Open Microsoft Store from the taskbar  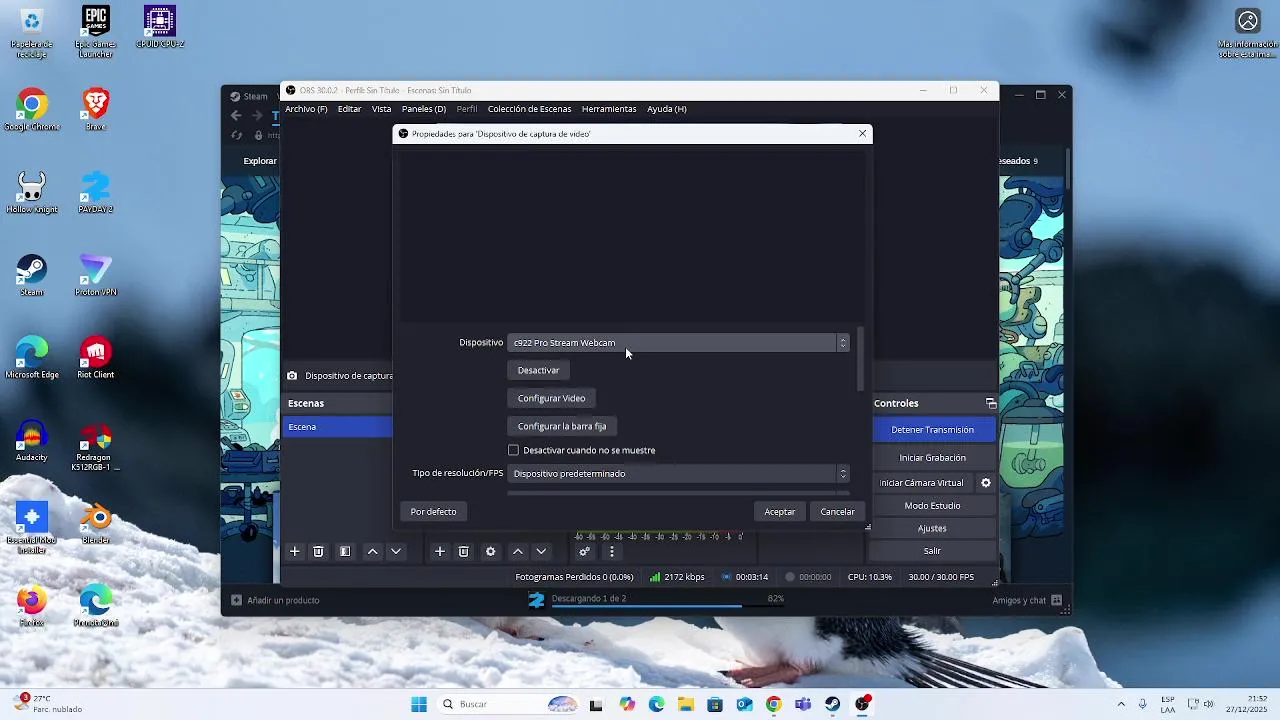point(715,704)
